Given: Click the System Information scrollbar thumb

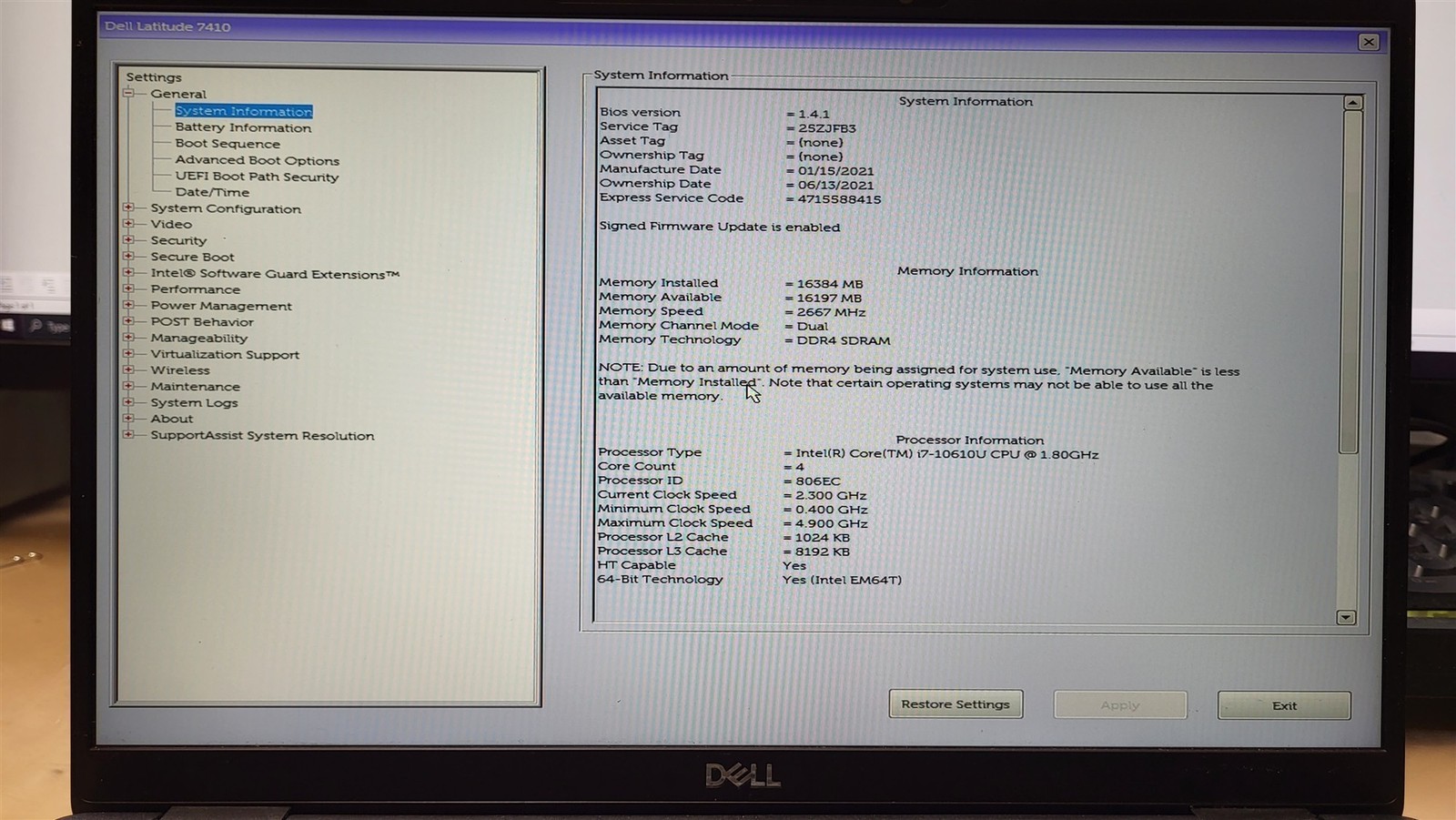Looking at the screenshot, I should coord(1350,282).
